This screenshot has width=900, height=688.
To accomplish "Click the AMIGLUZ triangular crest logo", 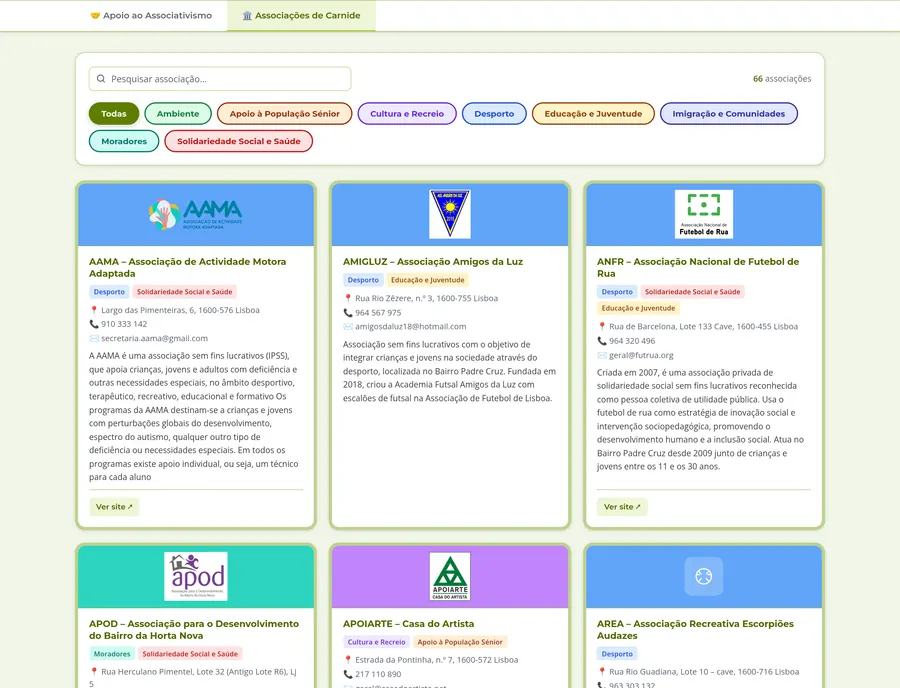I will [x=450, y=214].
